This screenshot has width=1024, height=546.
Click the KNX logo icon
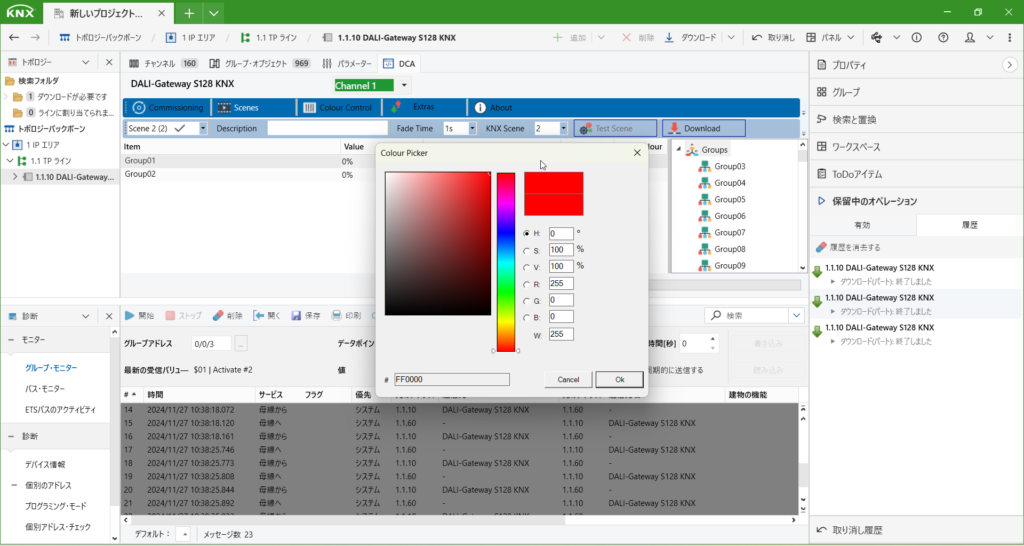point(20,12)
